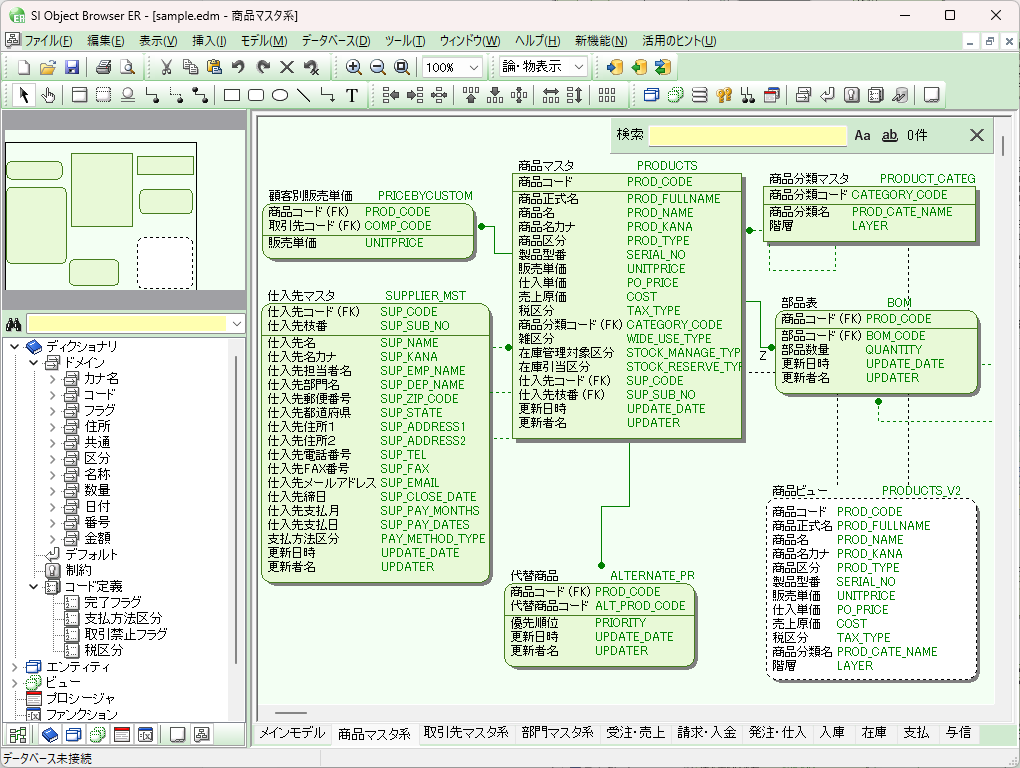Image resolution: width=1020 pixels, height=768 pixels.
Task: Click the database synchronize icon
Action: click(x=663, y=67)
